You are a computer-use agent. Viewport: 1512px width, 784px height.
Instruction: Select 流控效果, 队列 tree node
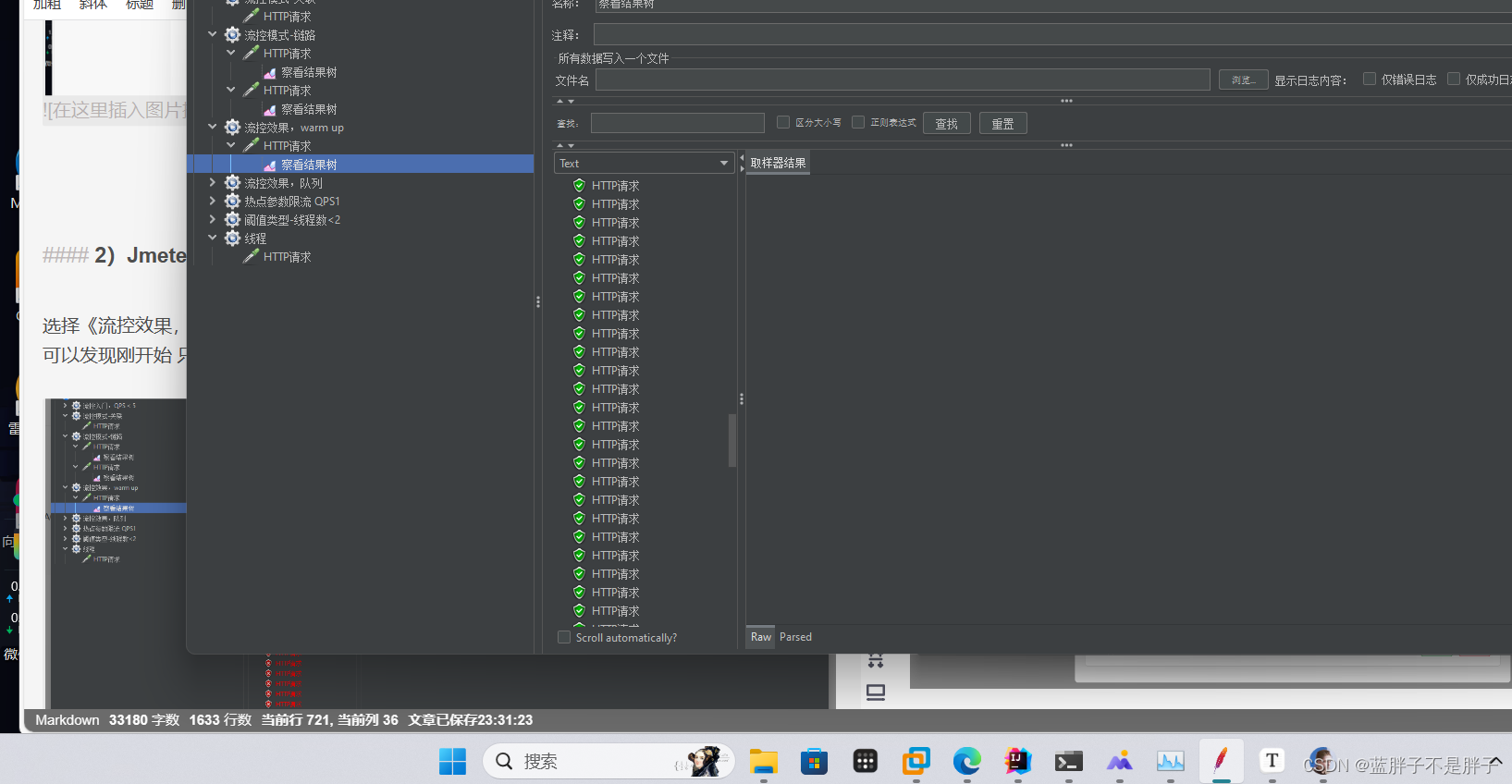283,183
